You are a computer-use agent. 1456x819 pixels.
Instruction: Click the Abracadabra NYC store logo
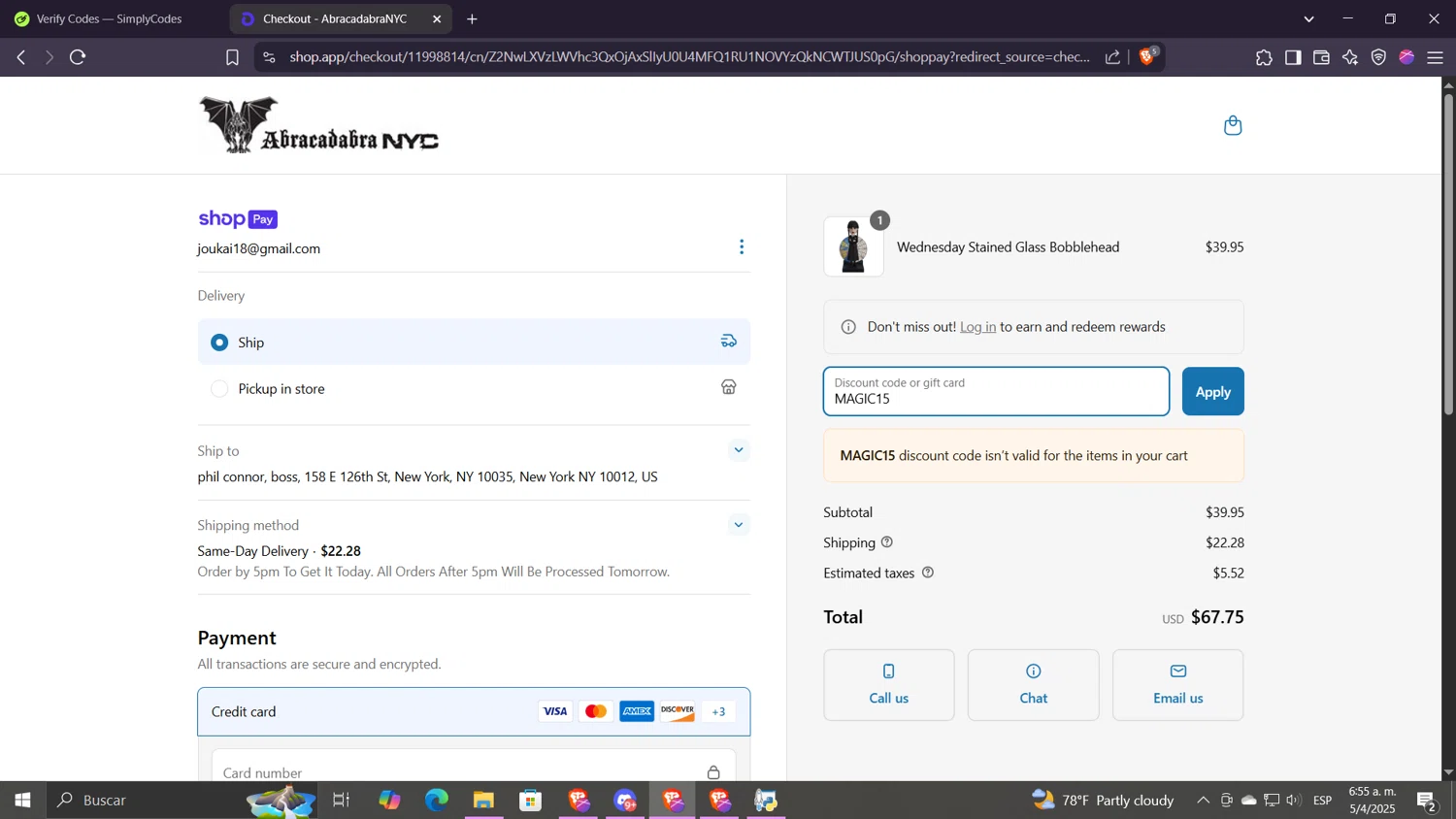pyautogui.click(x=319, y=125)
